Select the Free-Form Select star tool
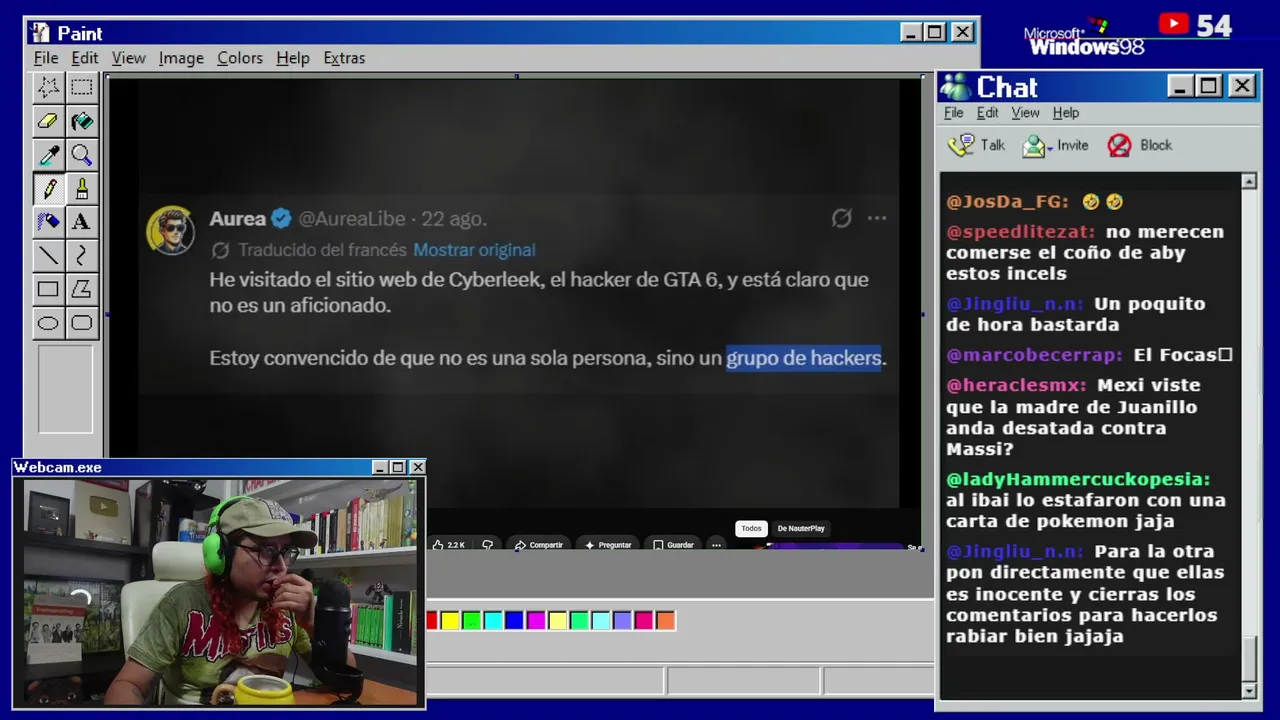The image size is (1280, 720). tap(48, 87)
